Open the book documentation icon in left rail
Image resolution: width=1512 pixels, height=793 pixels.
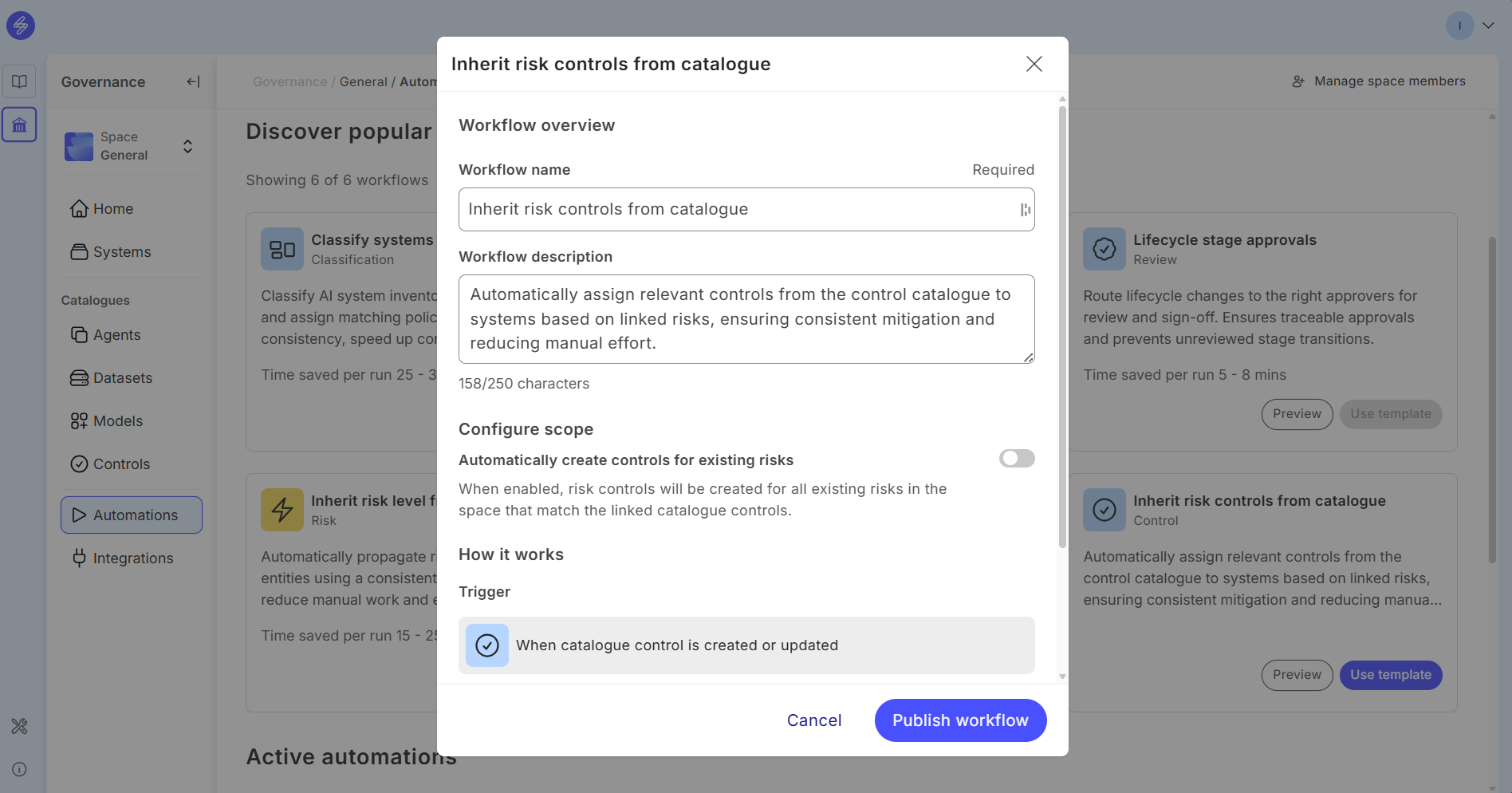tap(19, 81)
